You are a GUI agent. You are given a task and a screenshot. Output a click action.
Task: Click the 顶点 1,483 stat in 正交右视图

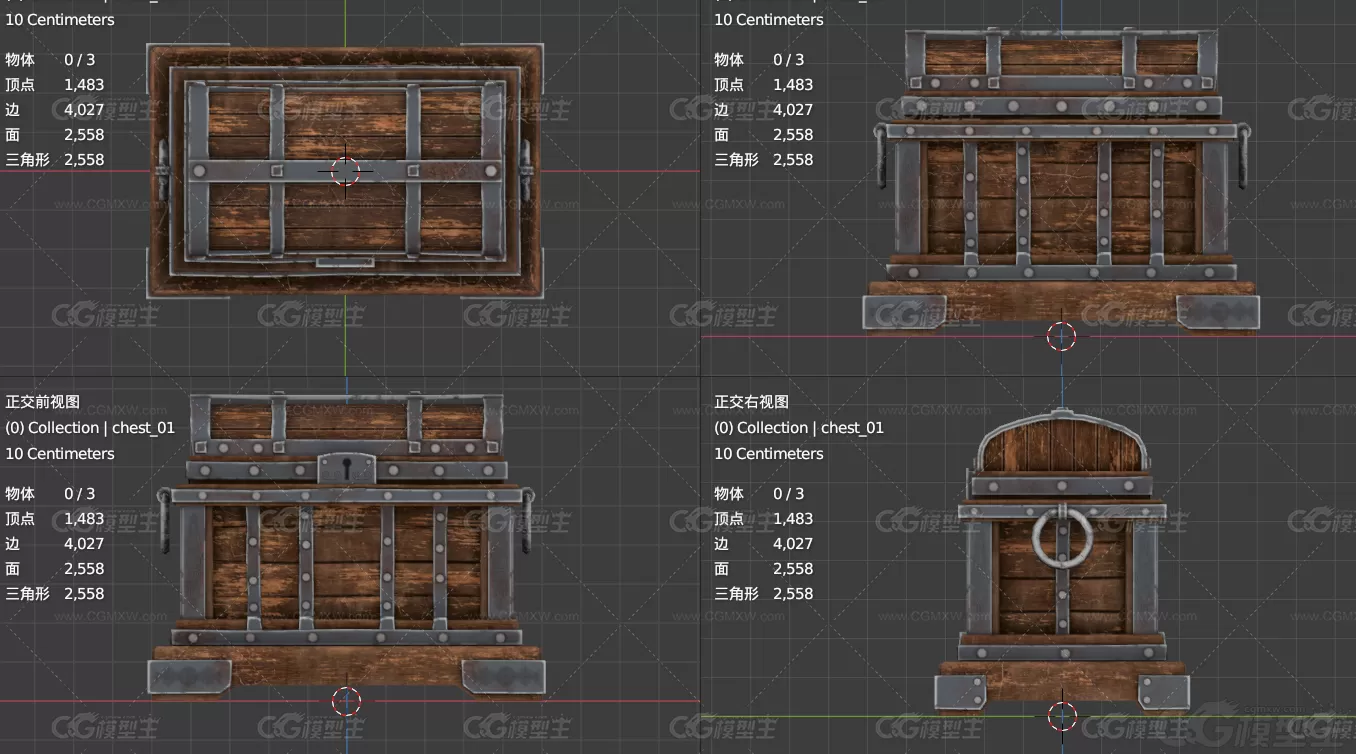(x=763, y=519)
